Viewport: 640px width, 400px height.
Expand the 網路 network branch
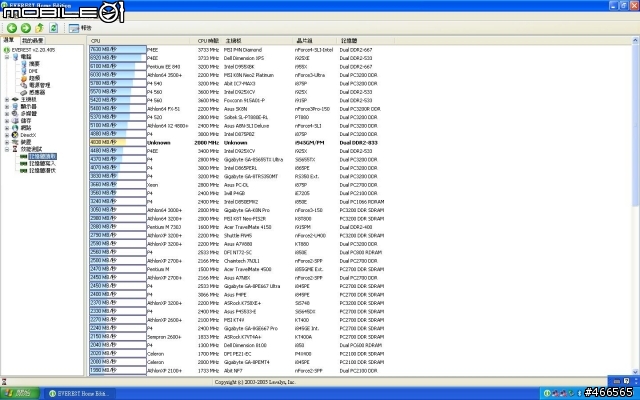tap(7, 128)
